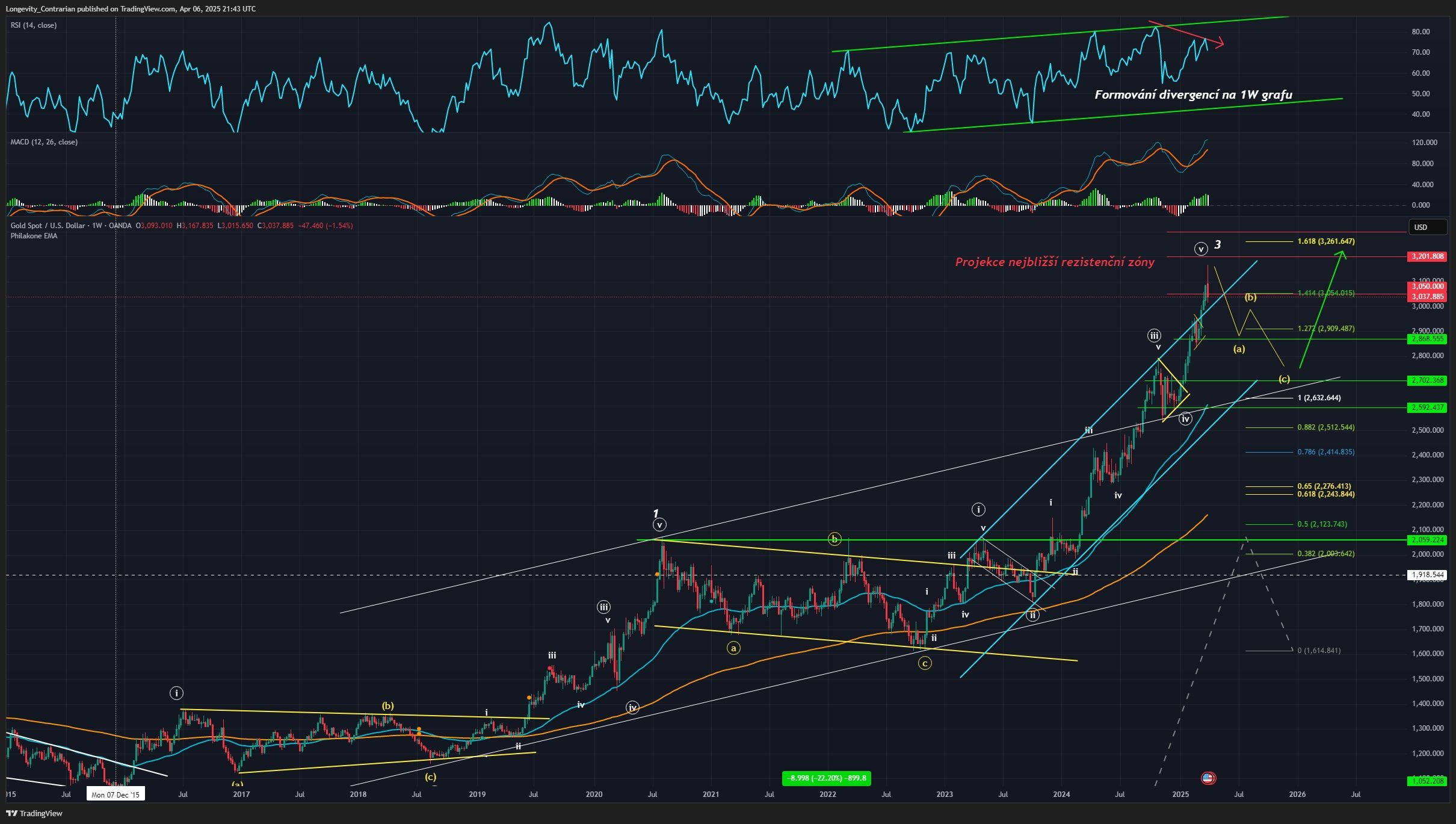Select the red 3,050.000 price level label
The height and width of the screenshot is (824, 1456).
point(1427,287)
